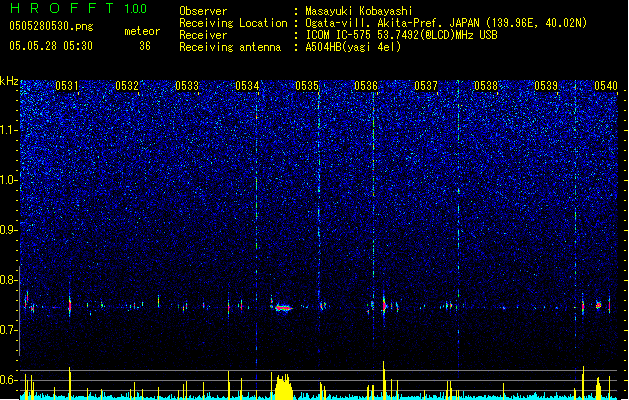Click the time marker 0538
The width and height of the screenshot is (629, 400).
(486, 86)
